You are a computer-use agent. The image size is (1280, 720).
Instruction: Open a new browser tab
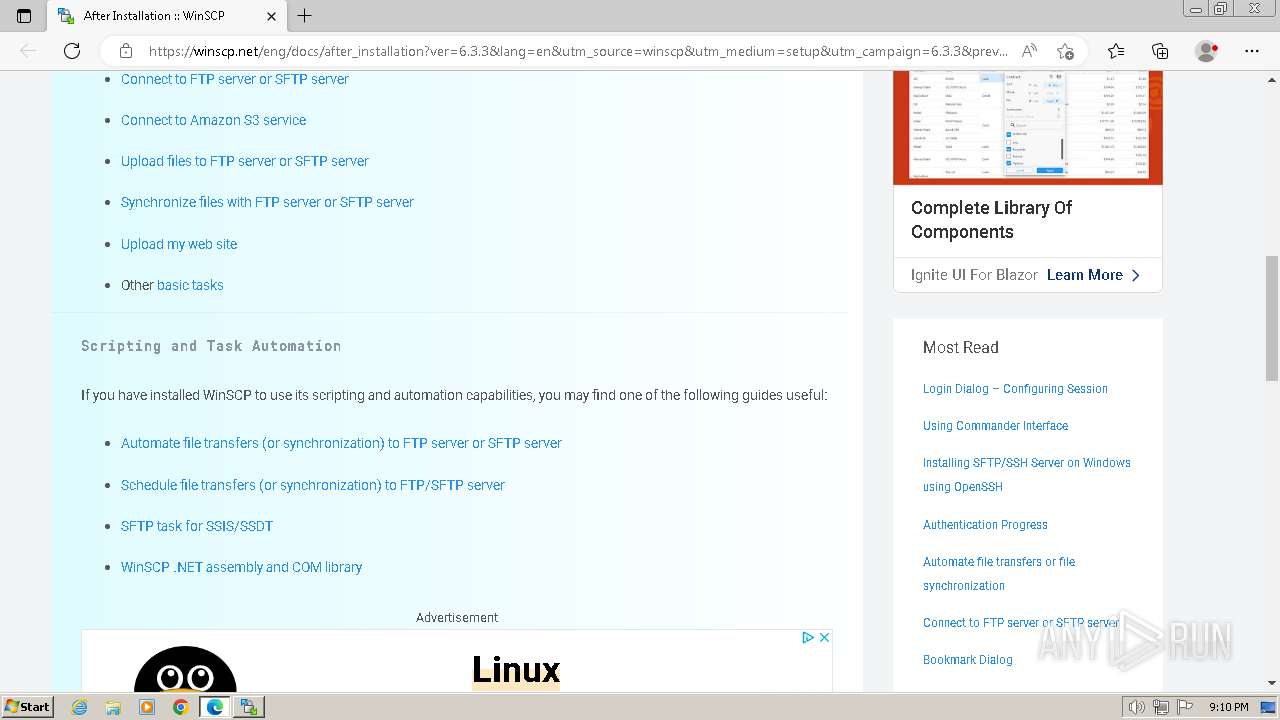click(x=305, y=16)
